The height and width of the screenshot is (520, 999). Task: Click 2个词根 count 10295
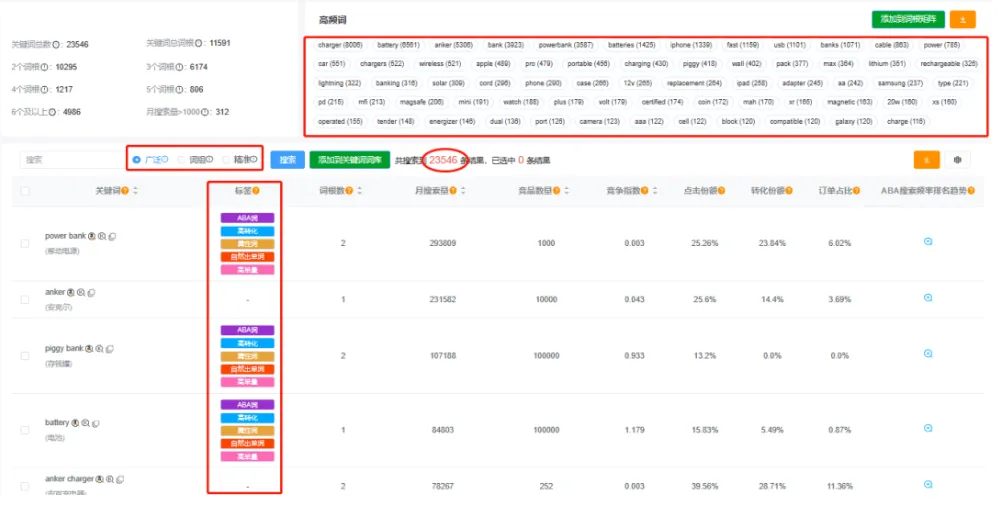coord(66,67)
